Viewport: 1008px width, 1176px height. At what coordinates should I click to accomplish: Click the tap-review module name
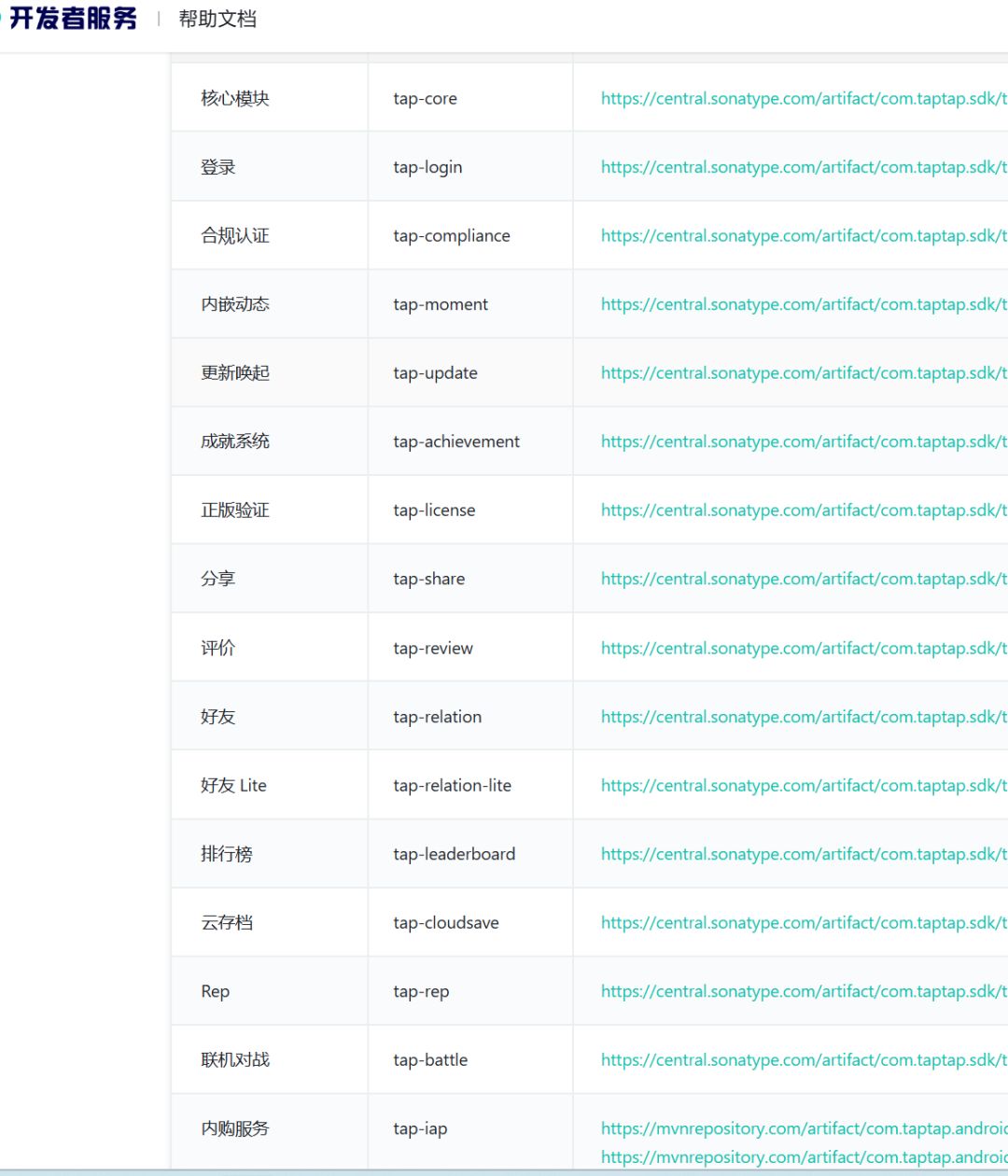[x=433, y=648]
